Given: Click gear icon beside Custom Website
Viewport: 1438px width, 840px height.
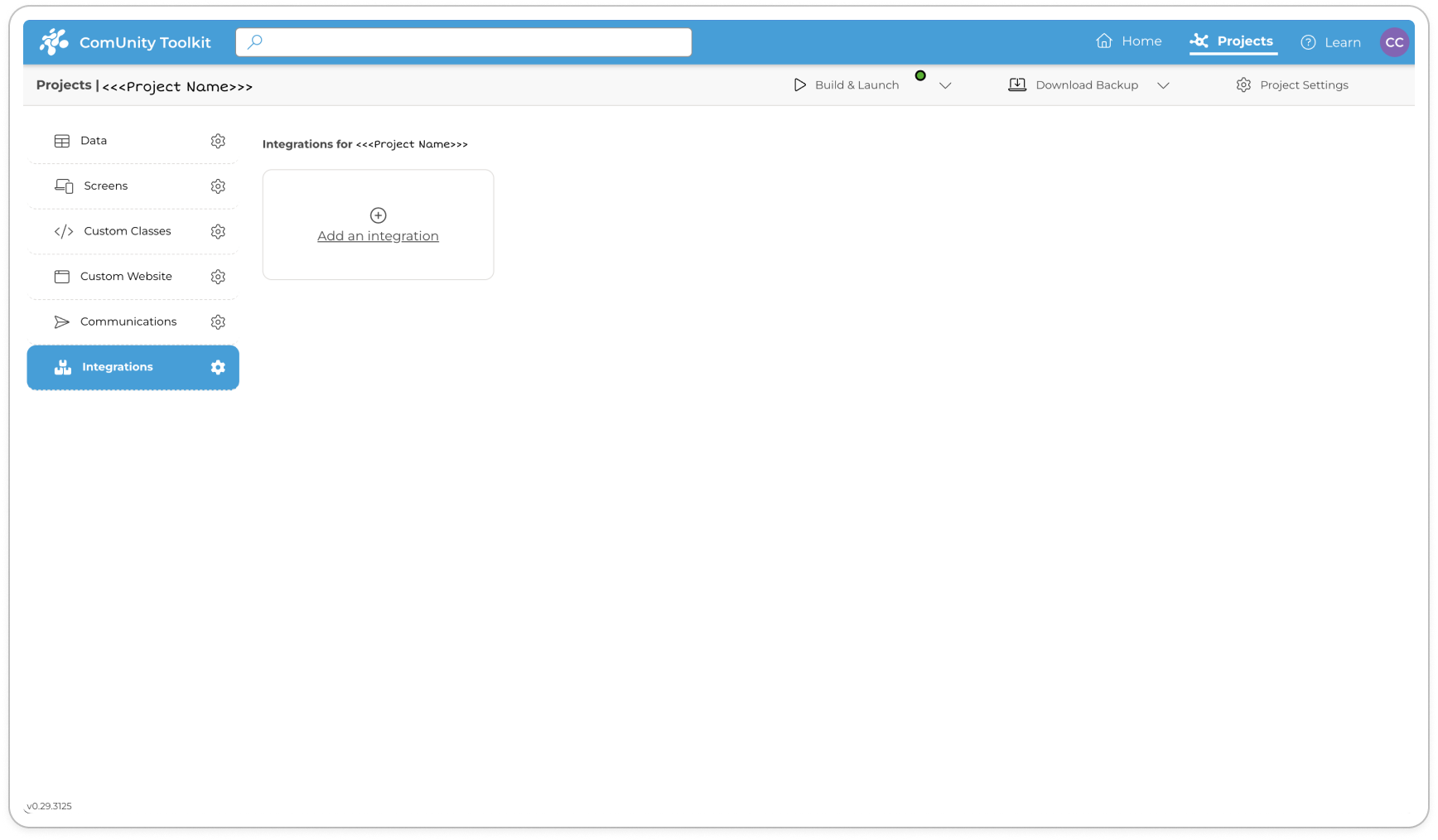Looking at the screenshot, I should point(218,277).
